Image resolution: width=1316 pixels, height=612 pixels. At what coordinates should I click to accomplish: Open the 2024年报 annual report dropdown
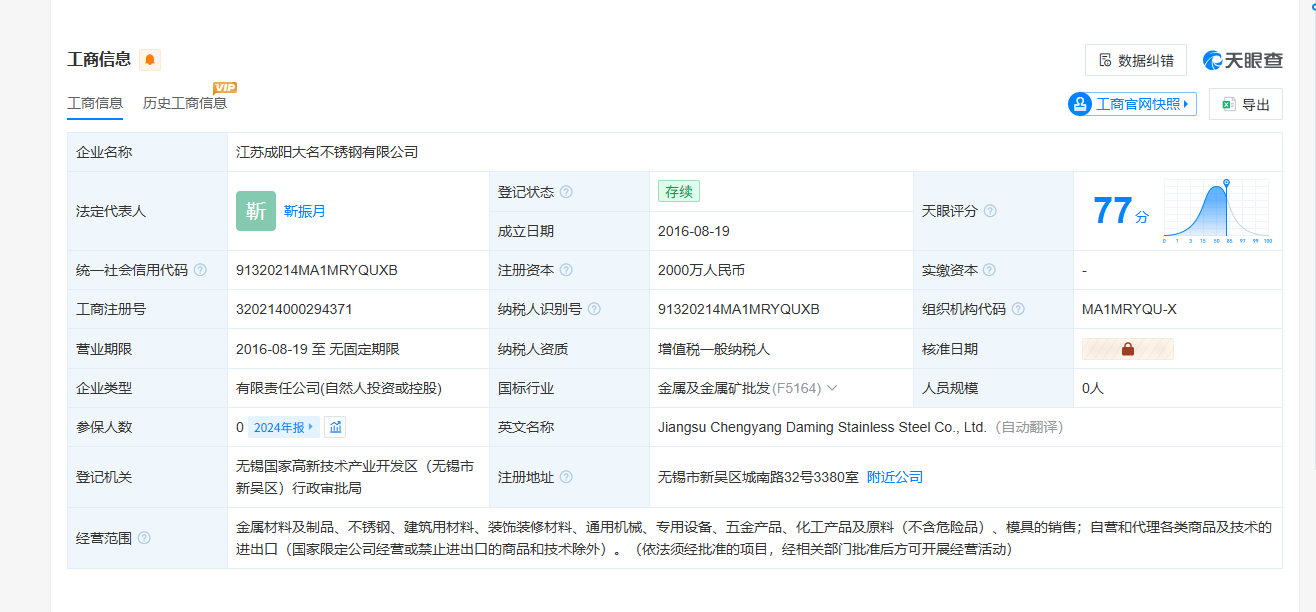pyautogui.click(x=284, y=427)
